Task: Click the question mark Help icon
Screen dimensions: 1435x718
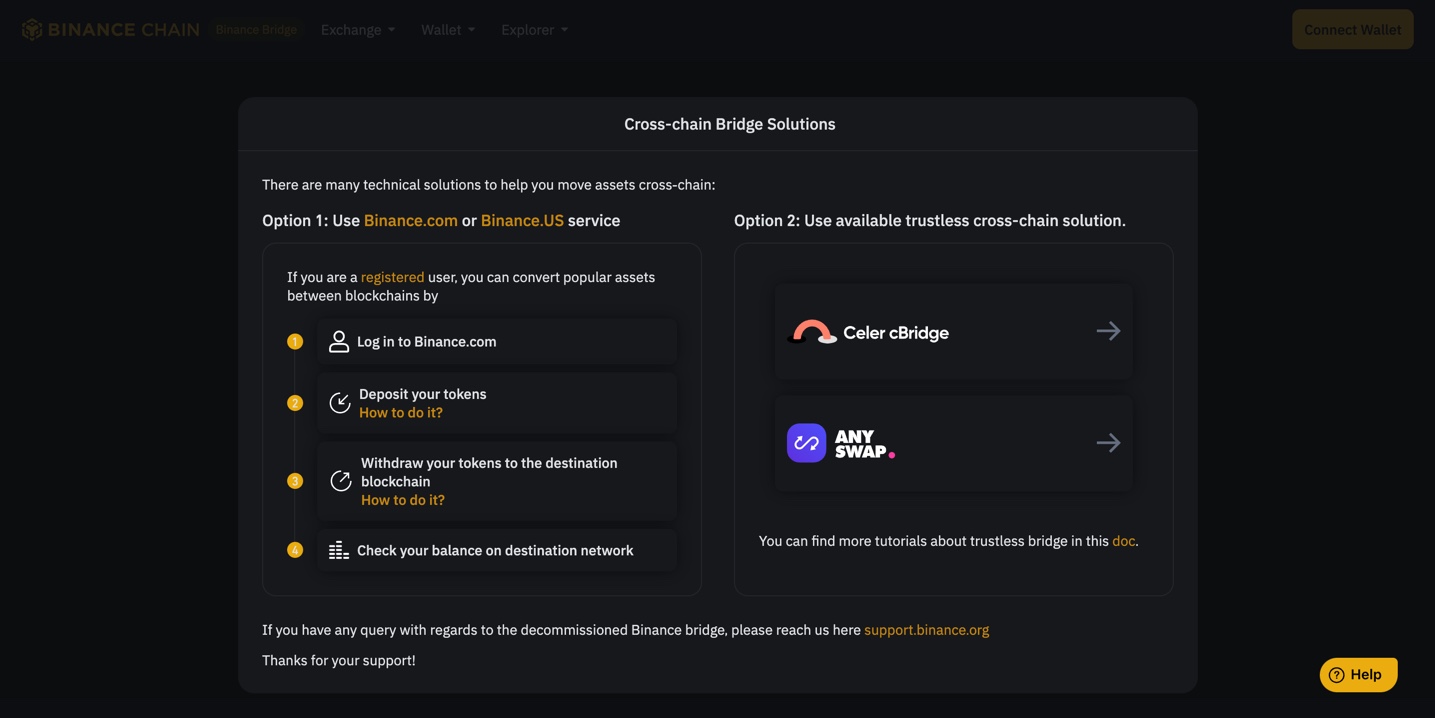Action: tap(1336, 675)
